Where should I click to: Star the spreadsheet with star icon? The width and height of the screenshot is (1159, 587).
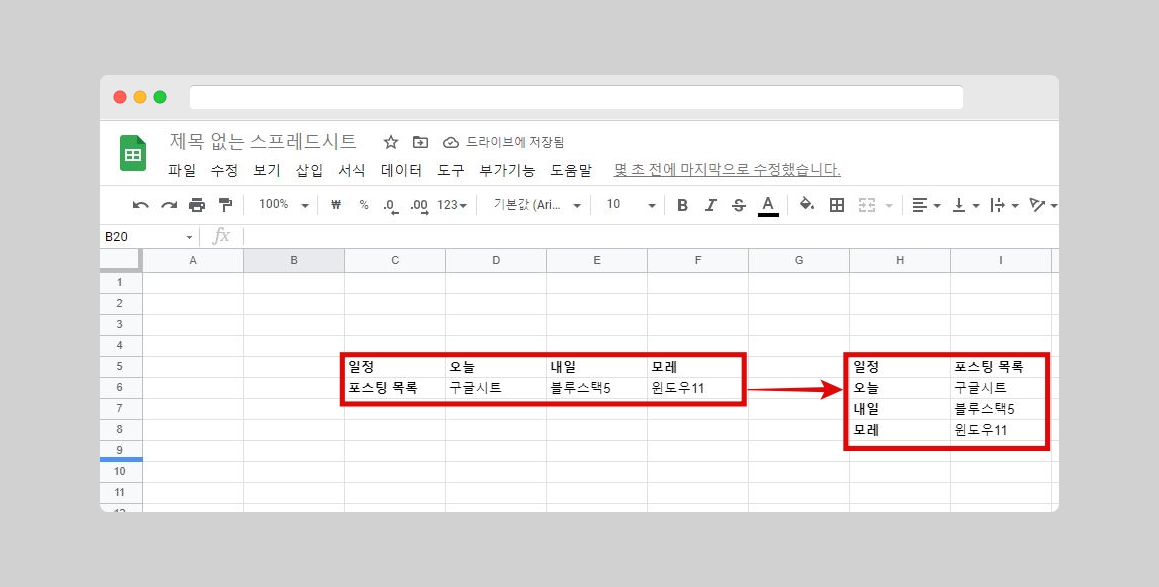[391, 142]
